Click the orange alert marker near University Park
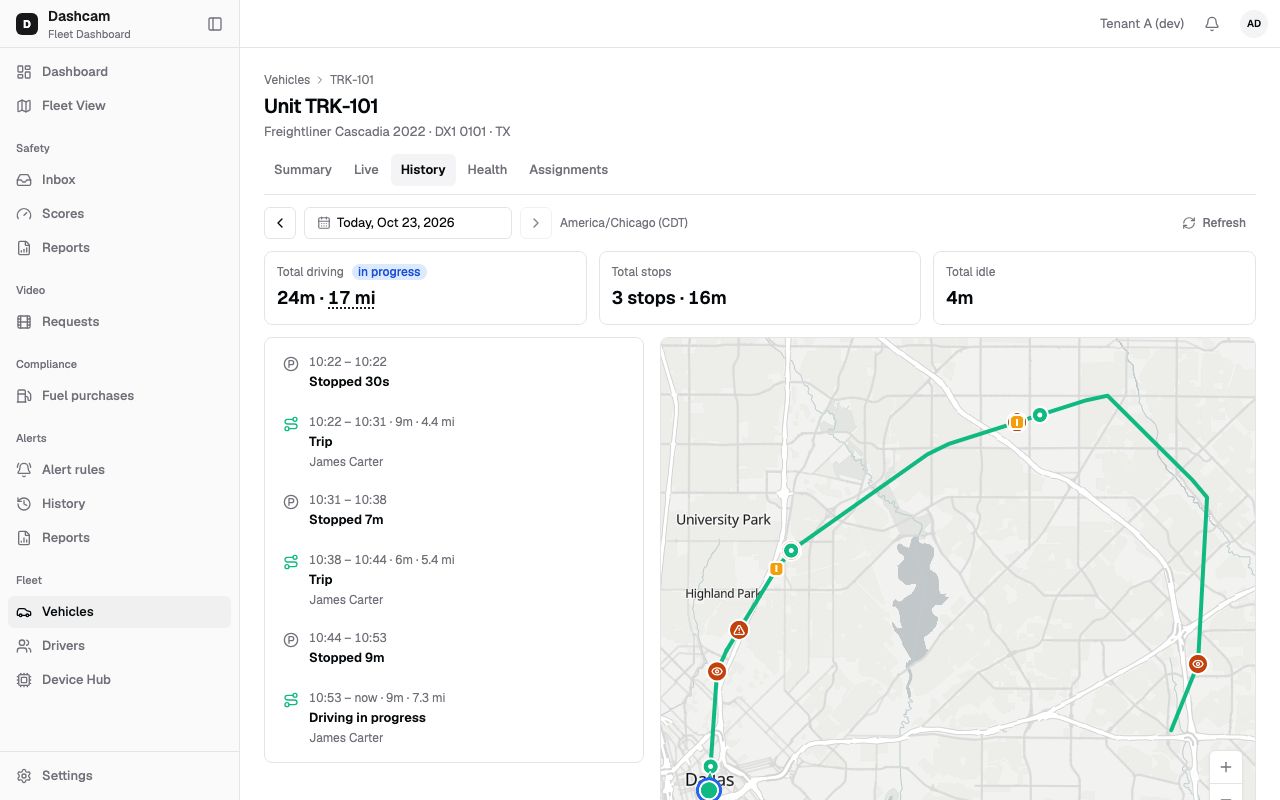The width and height of the screenshot is (1280, 800). tap(776, 569)
